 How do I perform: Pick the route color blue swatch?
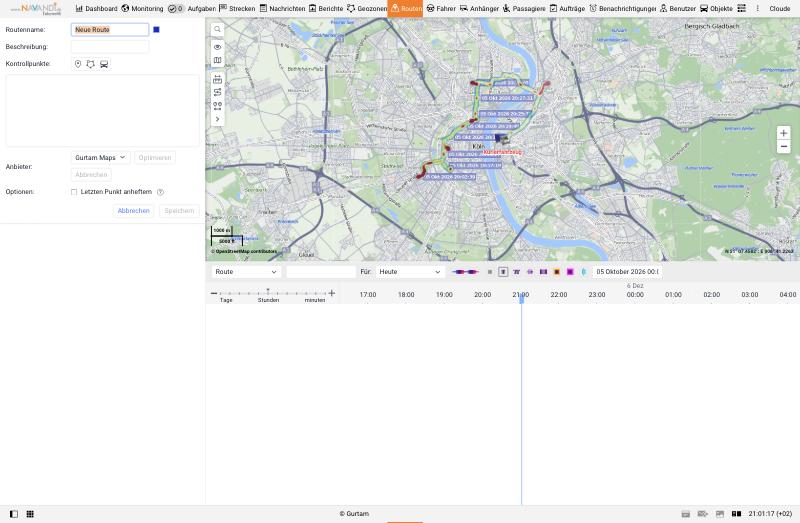point(156,30)
